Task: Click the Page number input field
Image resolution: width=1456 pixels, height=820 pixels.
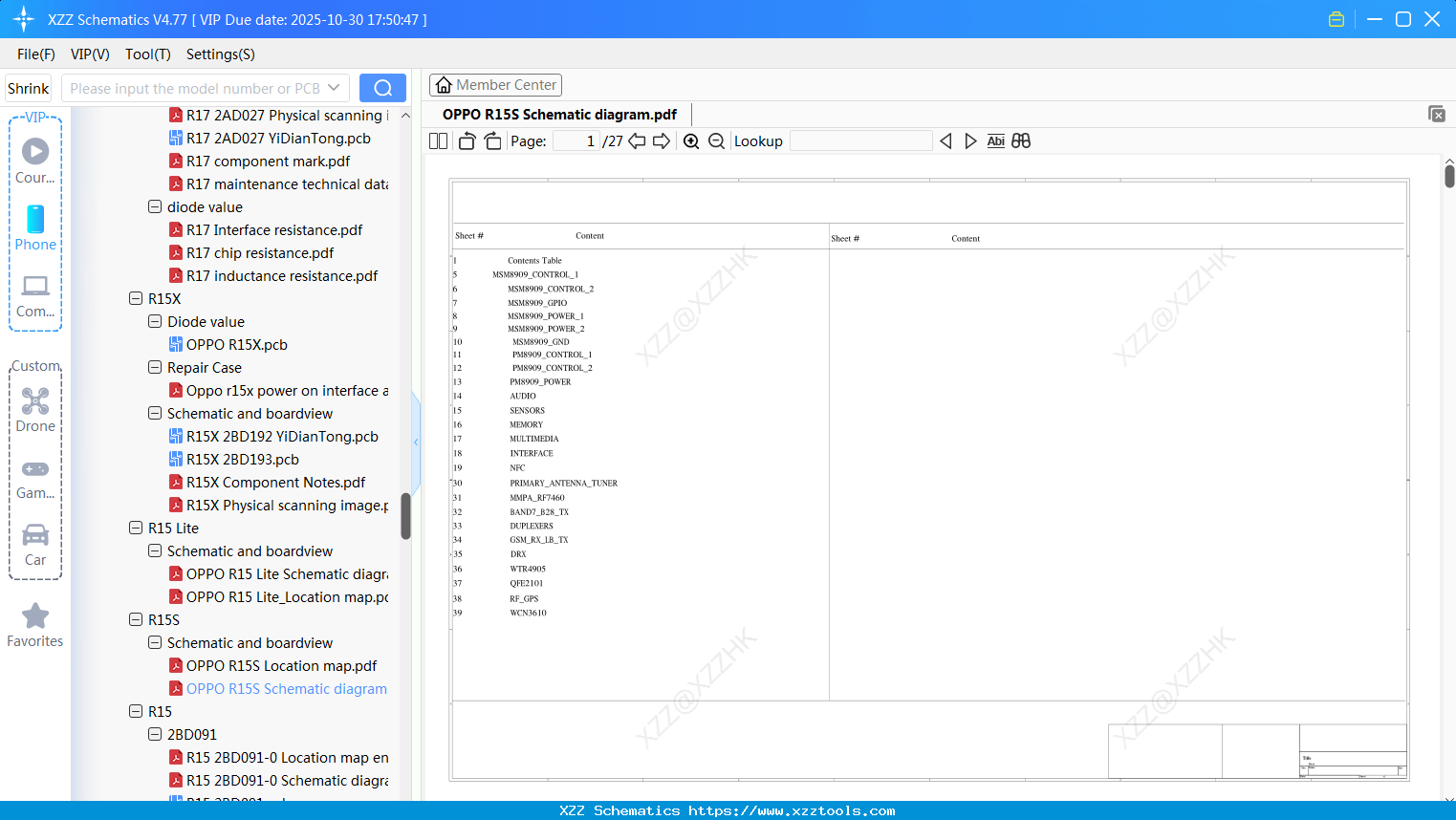Action: pos(574,140)
